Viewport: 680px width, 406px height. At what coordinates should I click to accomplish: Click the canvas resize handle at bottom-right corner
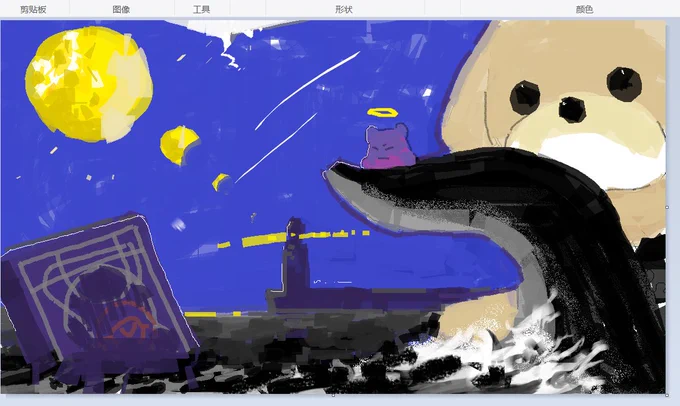(667, 395)
